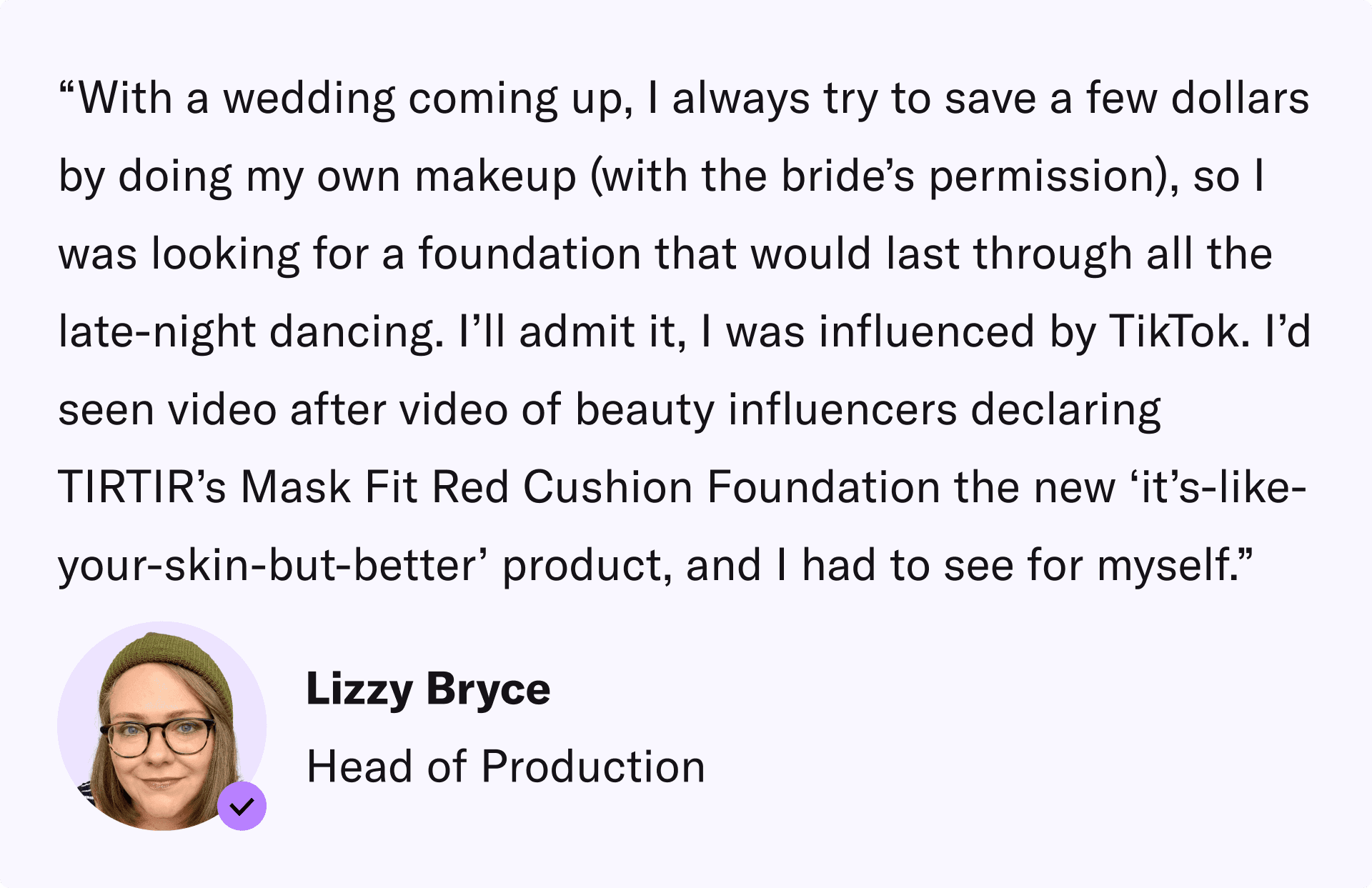1372x888 pixels.
Task: Click the brand name TIRTIR's
Action: click(x=141, y=488)
